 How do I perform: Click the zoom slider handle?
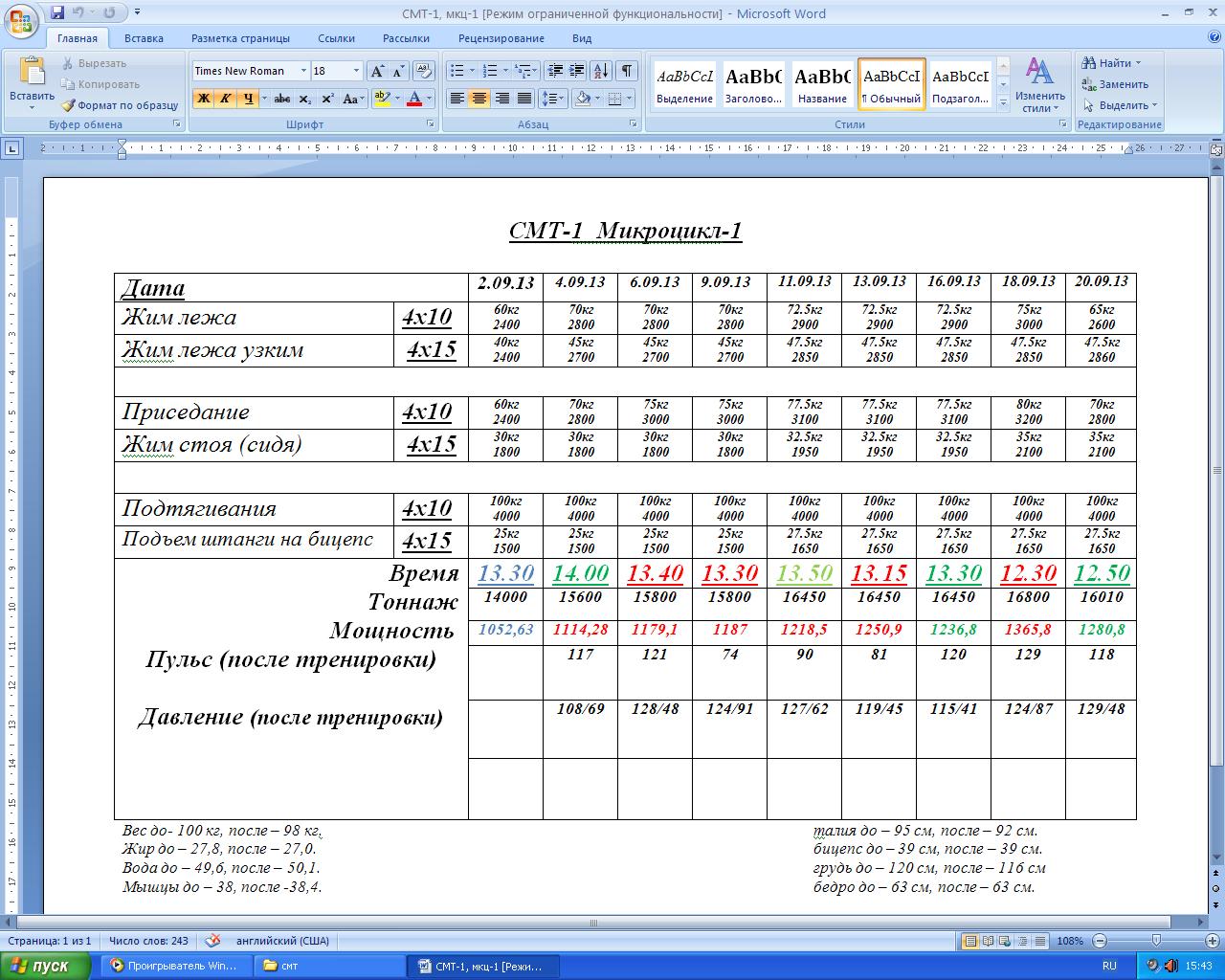tap(1156, 941)
